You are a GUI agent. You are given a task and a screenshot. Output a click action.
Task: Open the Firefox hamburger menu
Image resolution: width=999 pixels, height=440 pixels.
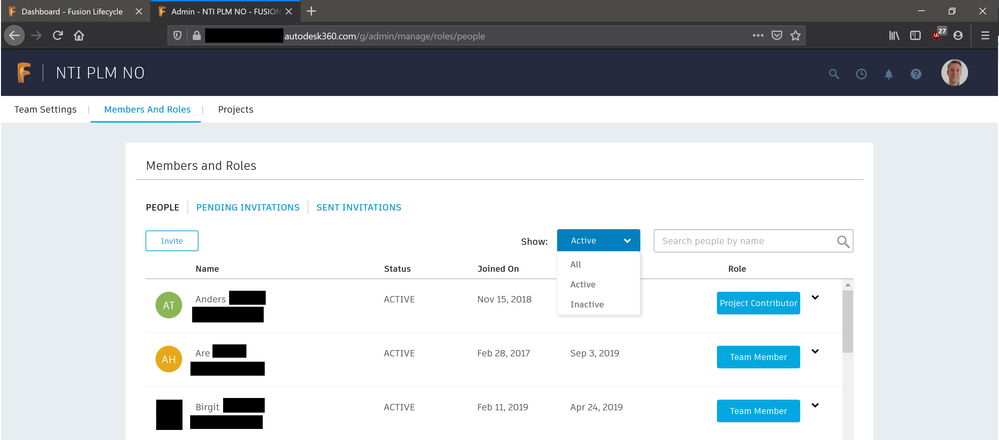[x=985, y=36]
